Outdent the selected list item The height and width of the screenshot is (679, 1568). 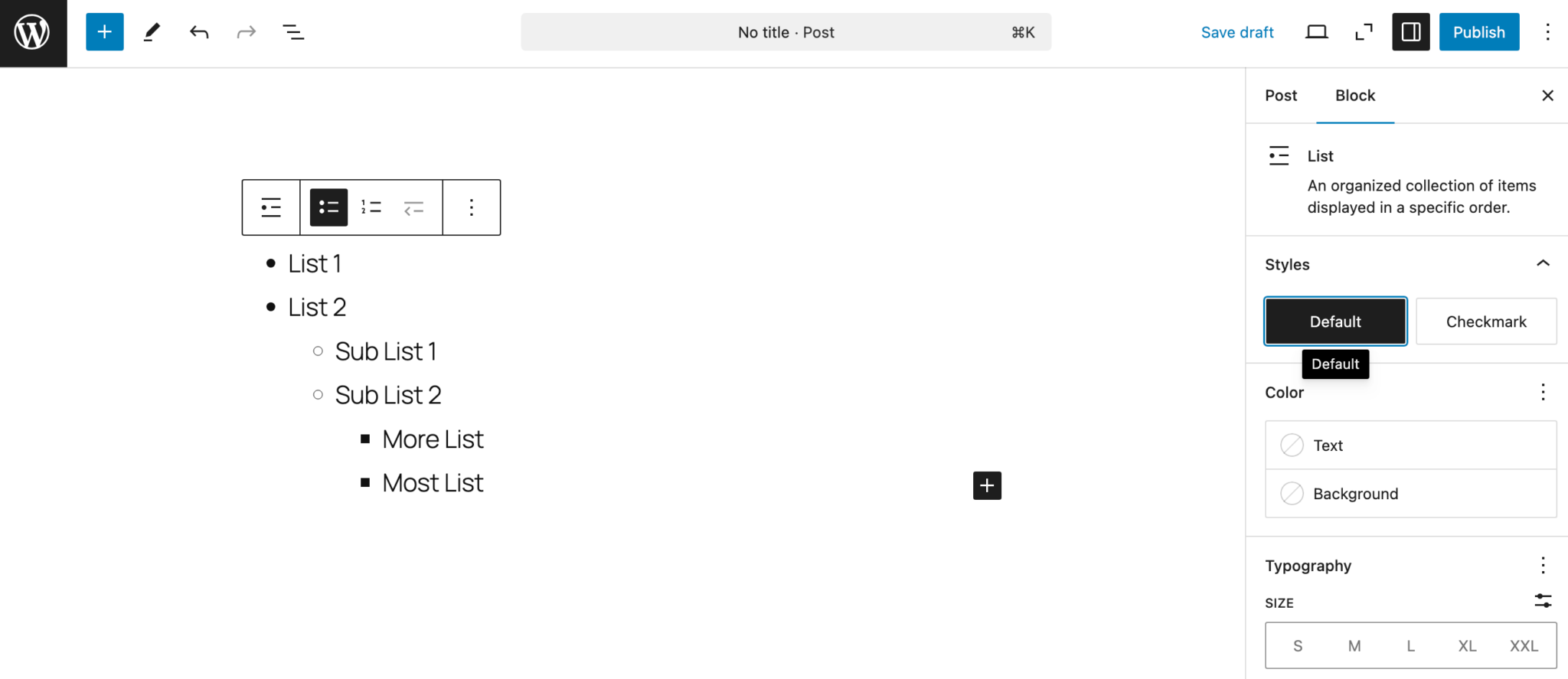coord(413,207)
